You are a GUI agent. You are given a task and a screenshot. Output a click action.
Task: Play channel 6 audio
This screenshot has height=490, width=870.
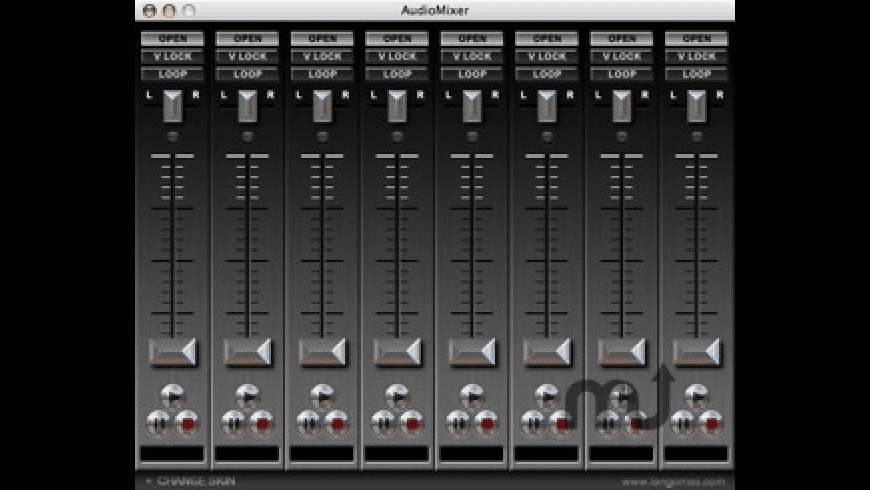tap(547, 396)
